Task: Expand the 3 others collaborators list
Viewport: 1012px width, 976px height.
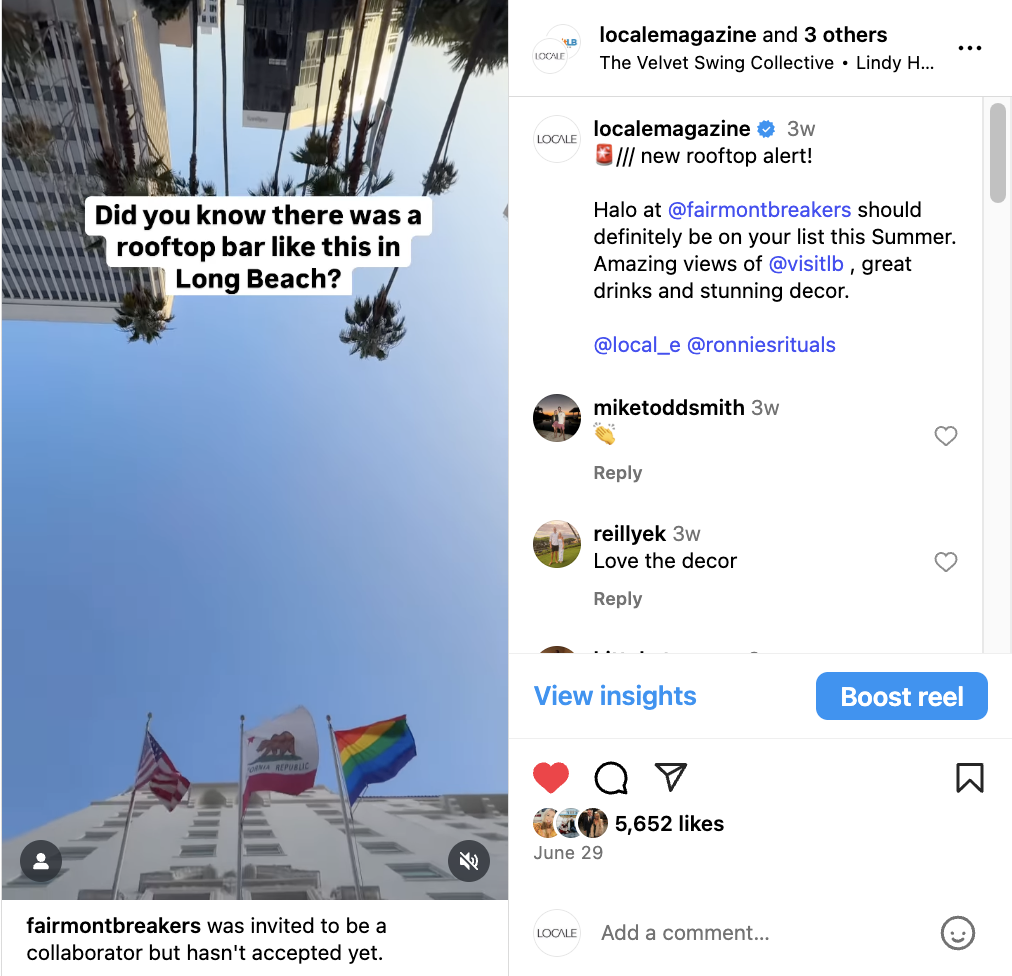Action: (845, 34)
